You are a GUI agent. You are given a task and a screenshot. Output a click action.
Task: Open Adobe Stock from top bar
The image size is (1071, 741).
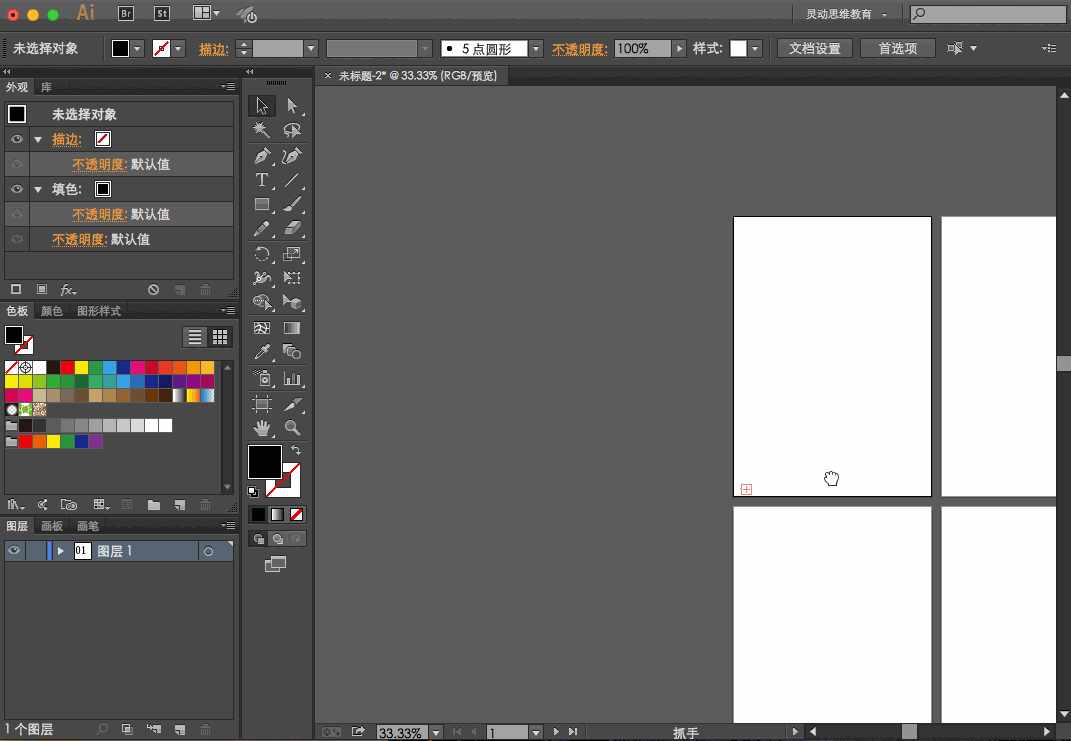[x=162, y=14]
